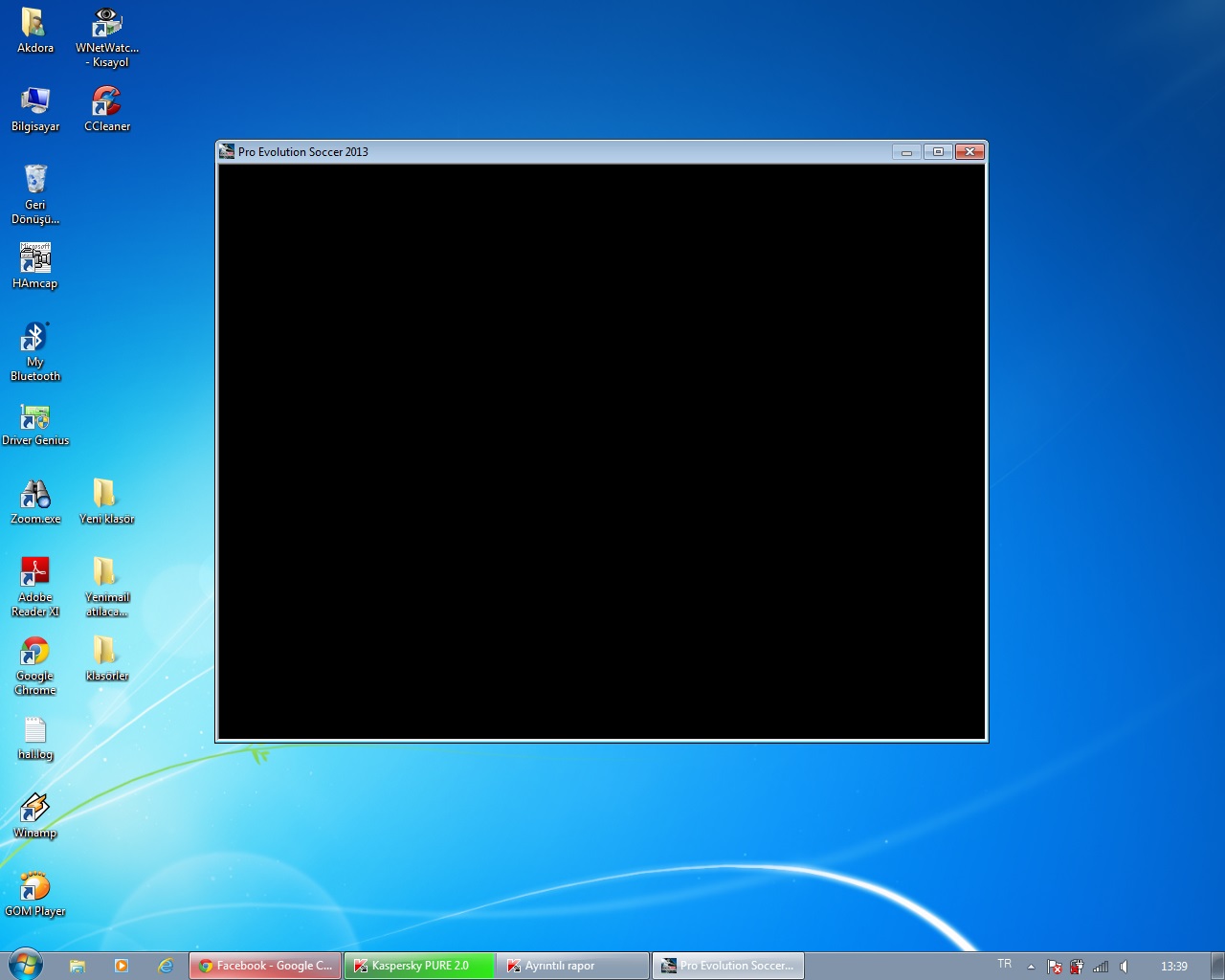Launch Internet Explorer from the taskbar

(166, 966)
